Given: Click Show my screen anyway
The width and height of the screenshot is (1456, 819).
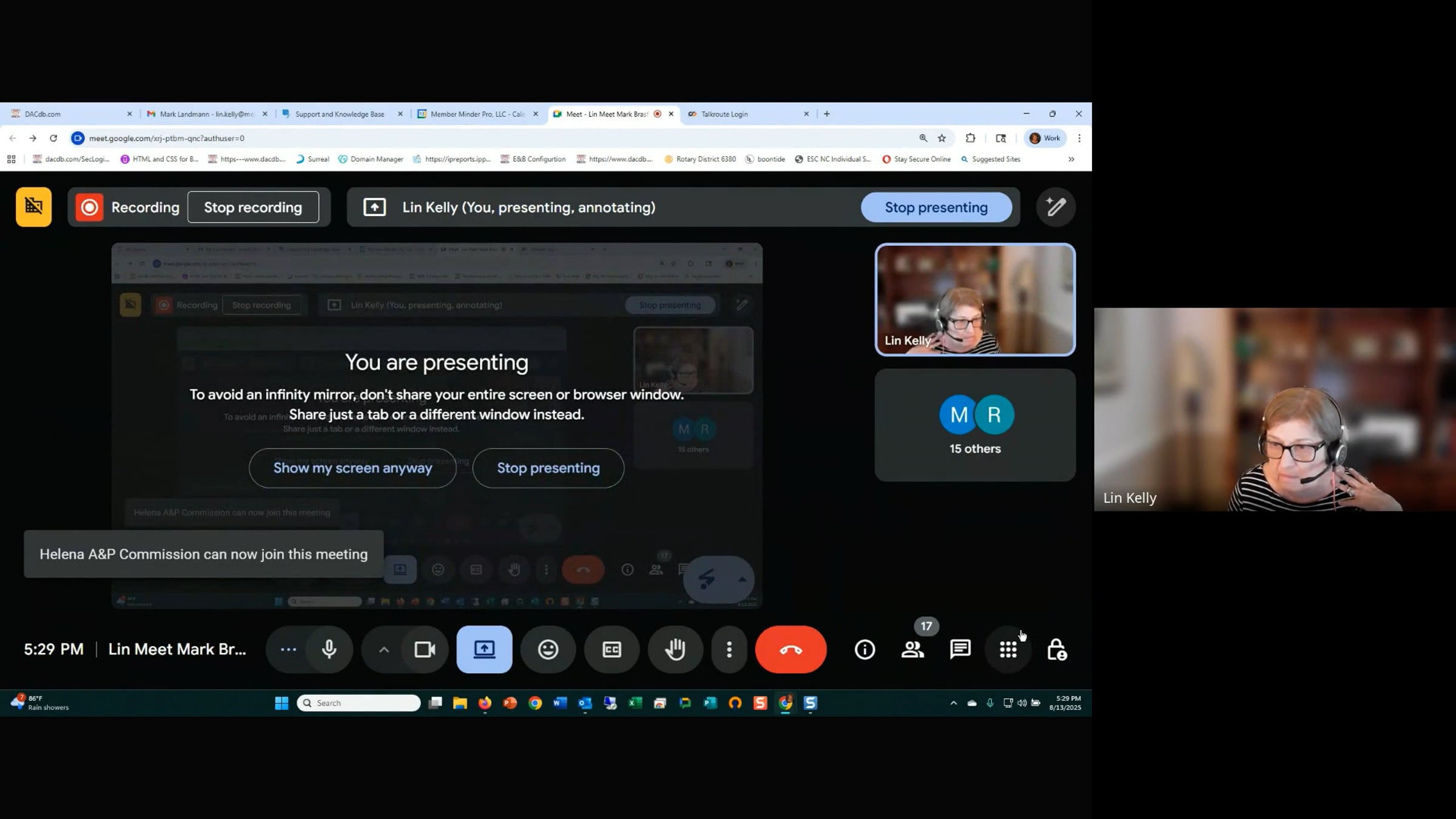Looking at the screenshot, I should pos(352,468).
